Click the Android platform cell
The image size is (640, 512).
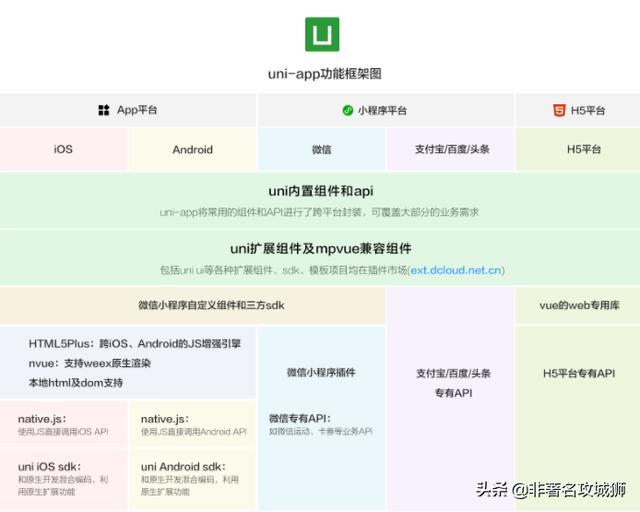coord(192,150)
